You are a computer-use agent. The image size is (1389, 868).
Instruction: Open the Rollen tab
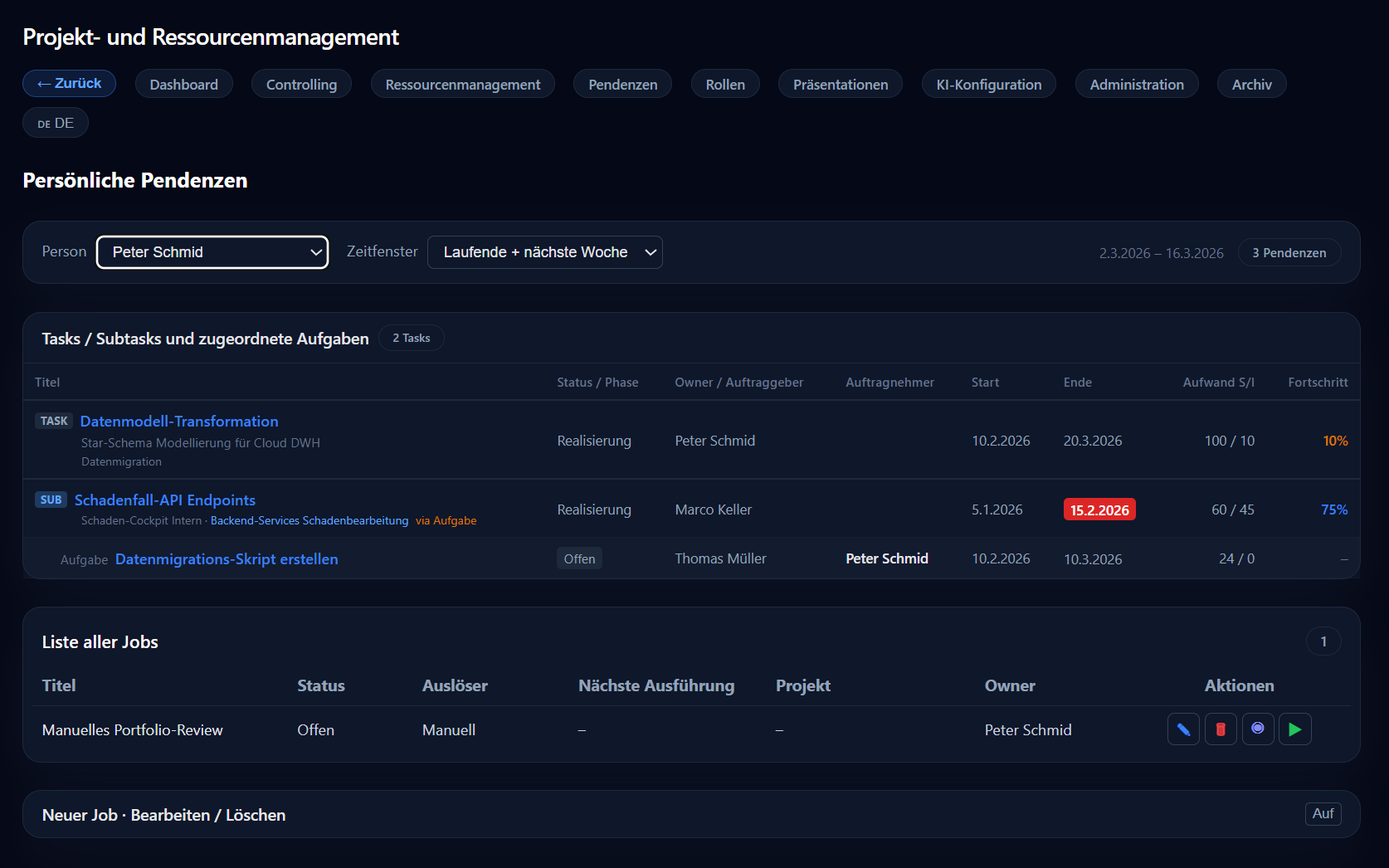point(725,85)
